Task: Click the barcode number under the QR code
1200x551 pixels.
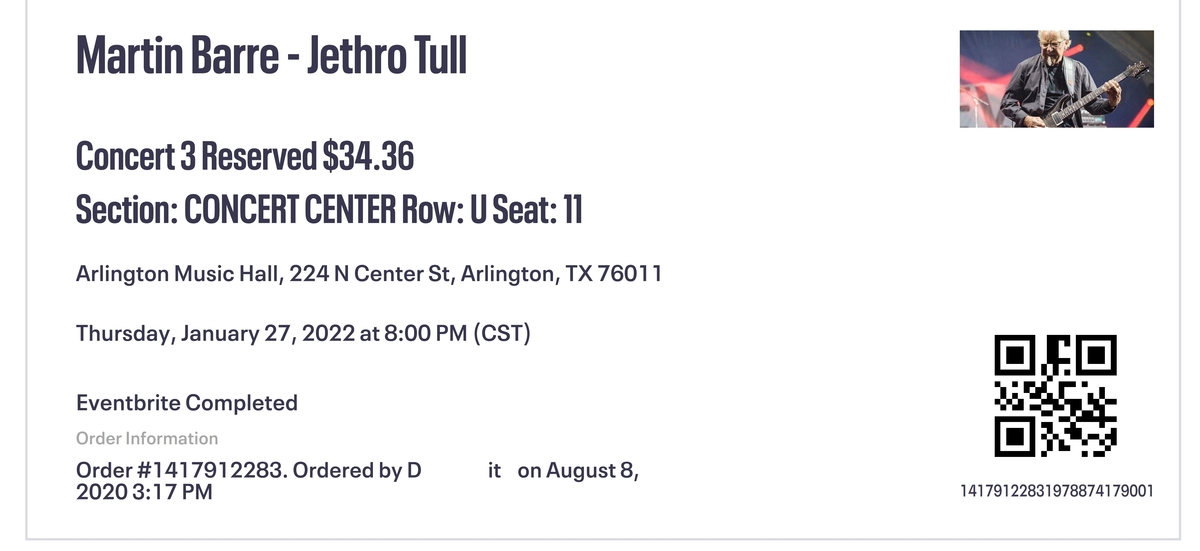Action: (x=1057, y=491)
